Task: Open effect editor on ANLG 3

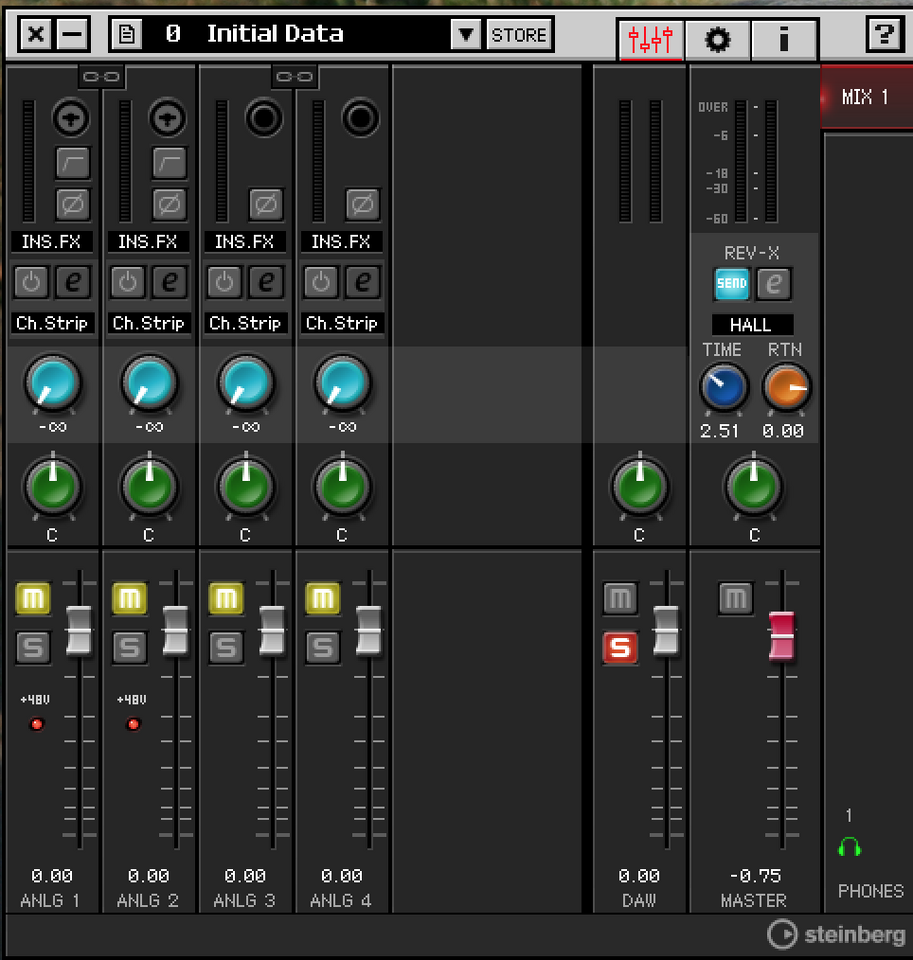Action: 266,282
